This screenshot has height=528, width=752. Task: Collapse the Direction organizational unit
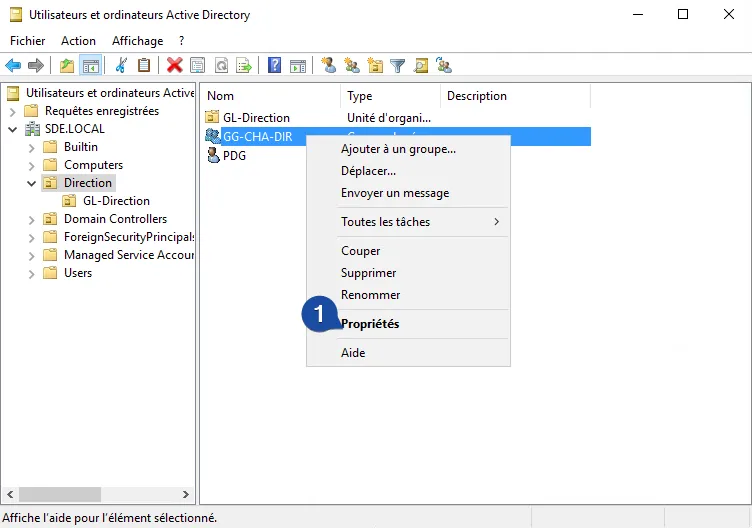[32, 183]
